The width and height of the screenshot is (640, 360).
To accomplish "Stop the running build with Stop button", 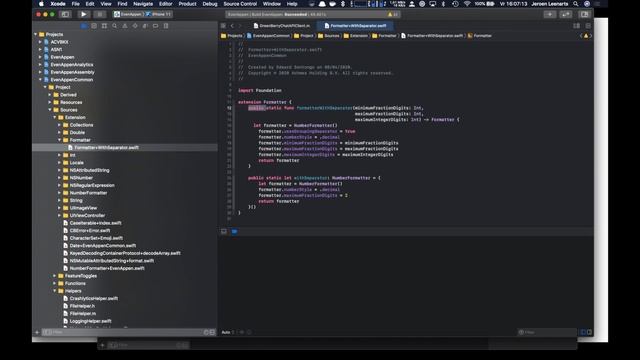I will 100,14.
